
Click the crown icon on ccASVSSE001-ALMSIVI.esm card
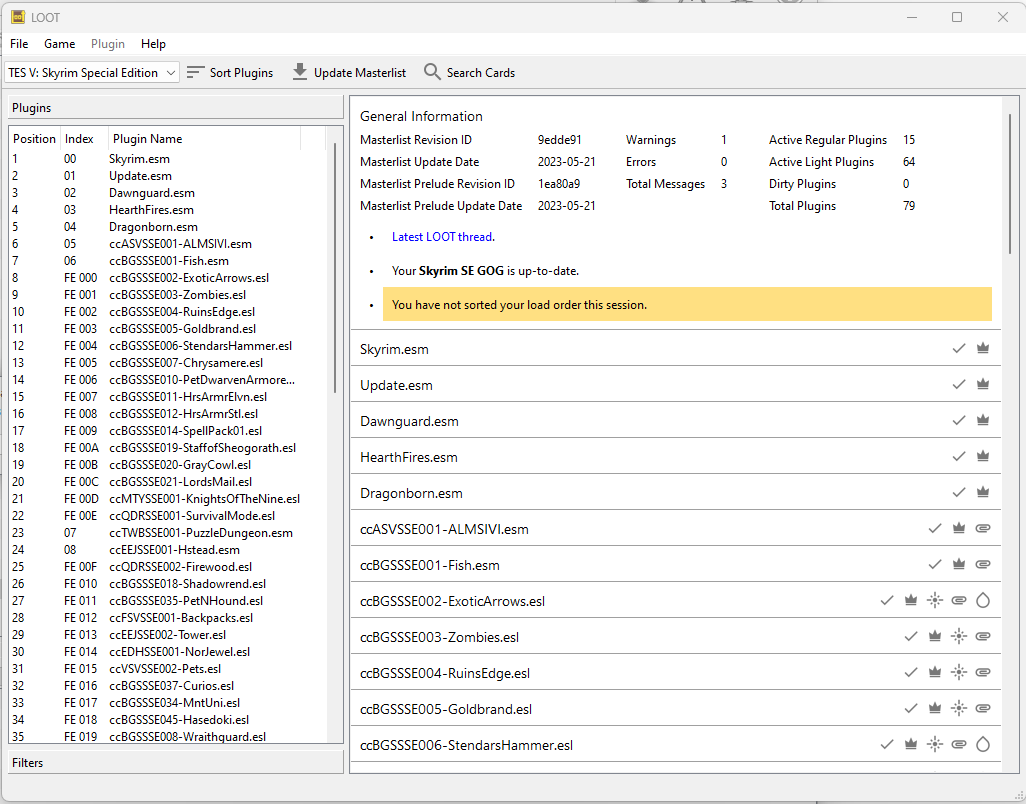959,529
